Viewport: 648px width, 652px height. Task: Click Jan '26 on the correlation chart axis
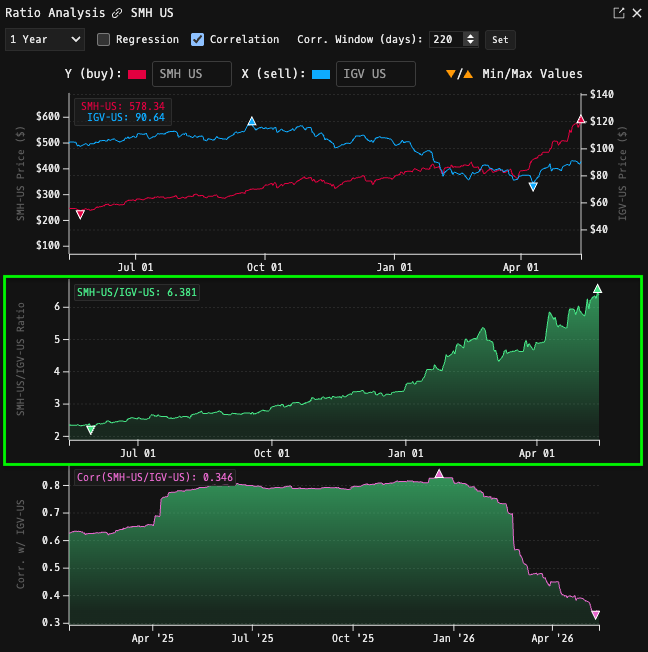pyautogui.click(x=454, y=638)
